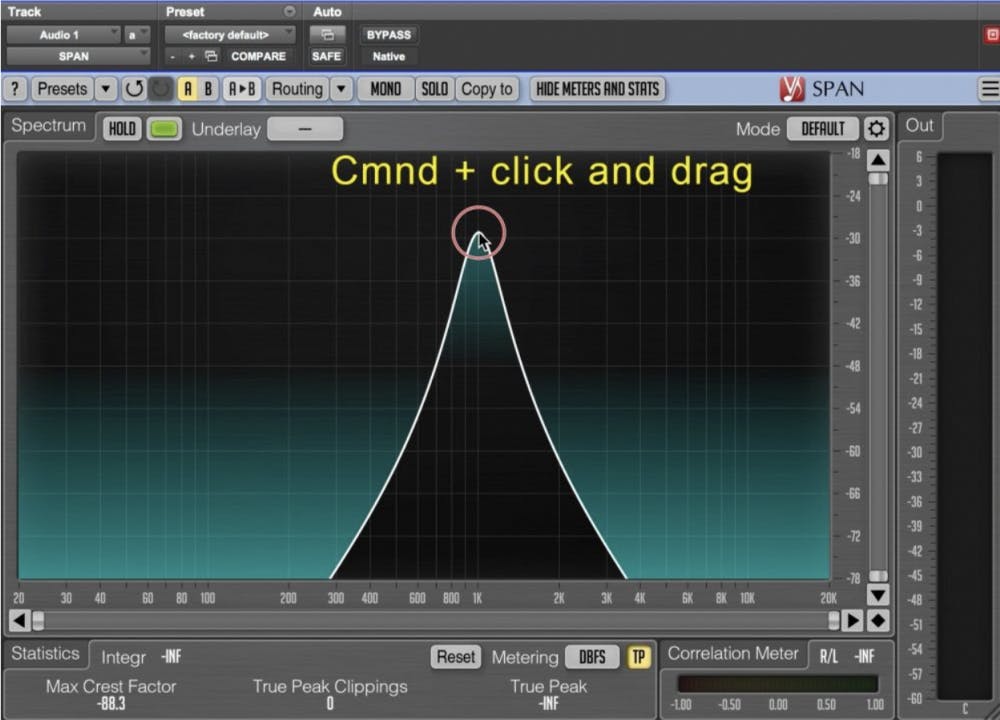Switch to the Statistics tab
Image resolution: width=1000 pixels, height=720 pixels.
click(44, 654)
